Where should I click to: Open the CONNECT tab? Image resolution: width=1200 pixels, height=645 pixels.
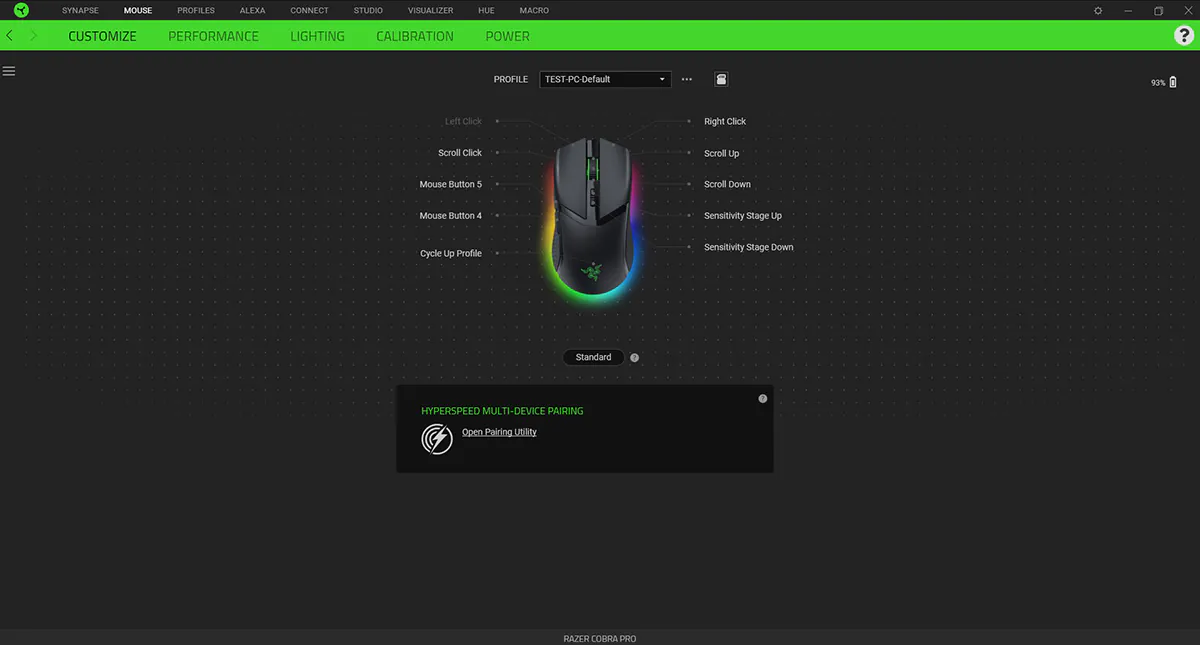[x=310, y=10]
